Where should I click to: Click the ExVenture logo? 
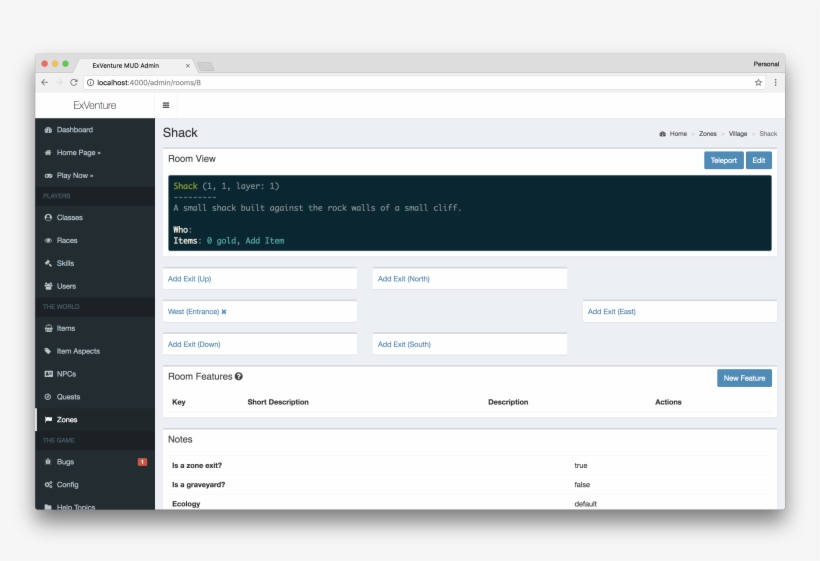coord(95,105)
